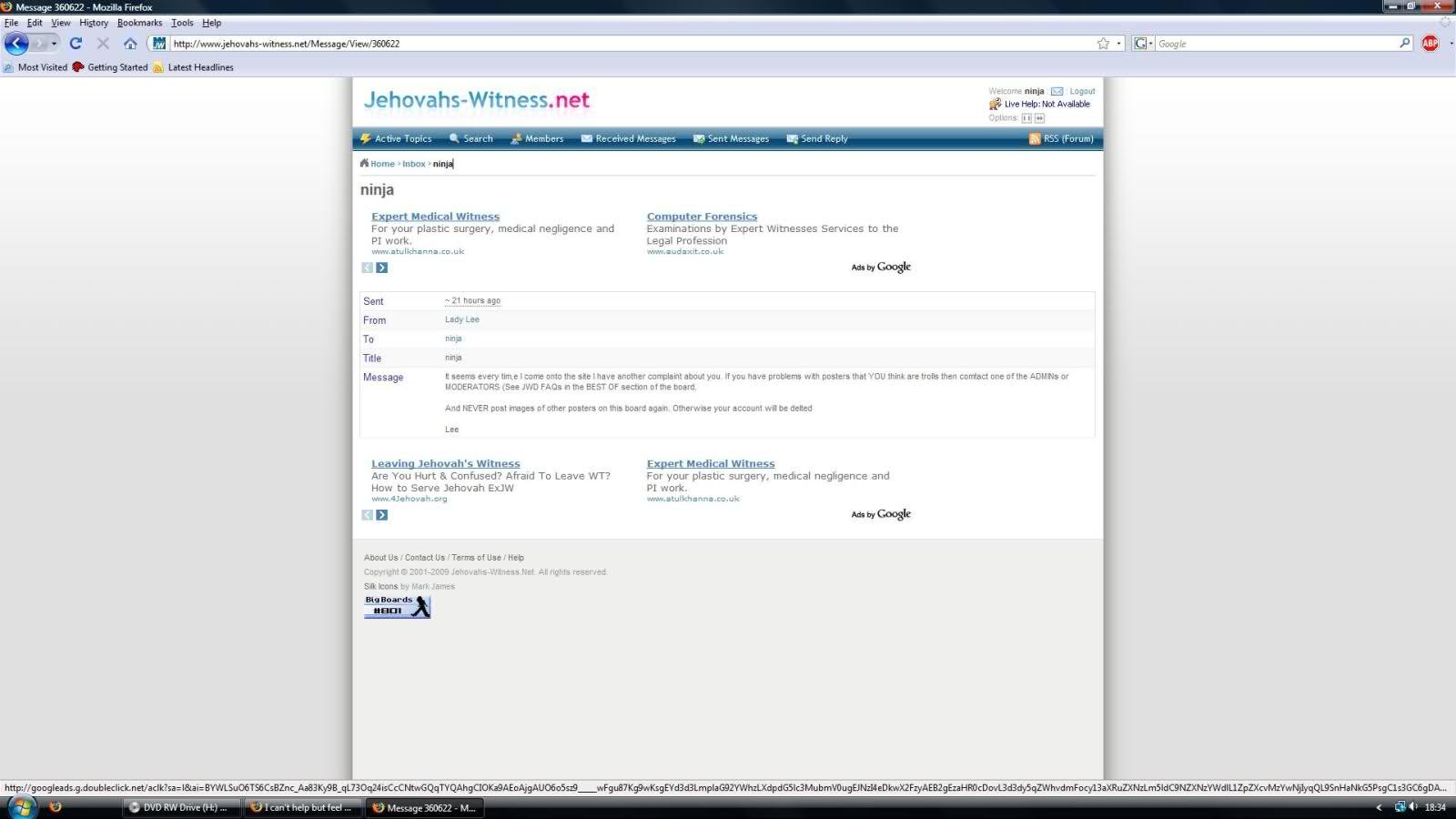Click the stop loading X icon
This screenshot has height=819, width=1456.
tap(103, 43)
